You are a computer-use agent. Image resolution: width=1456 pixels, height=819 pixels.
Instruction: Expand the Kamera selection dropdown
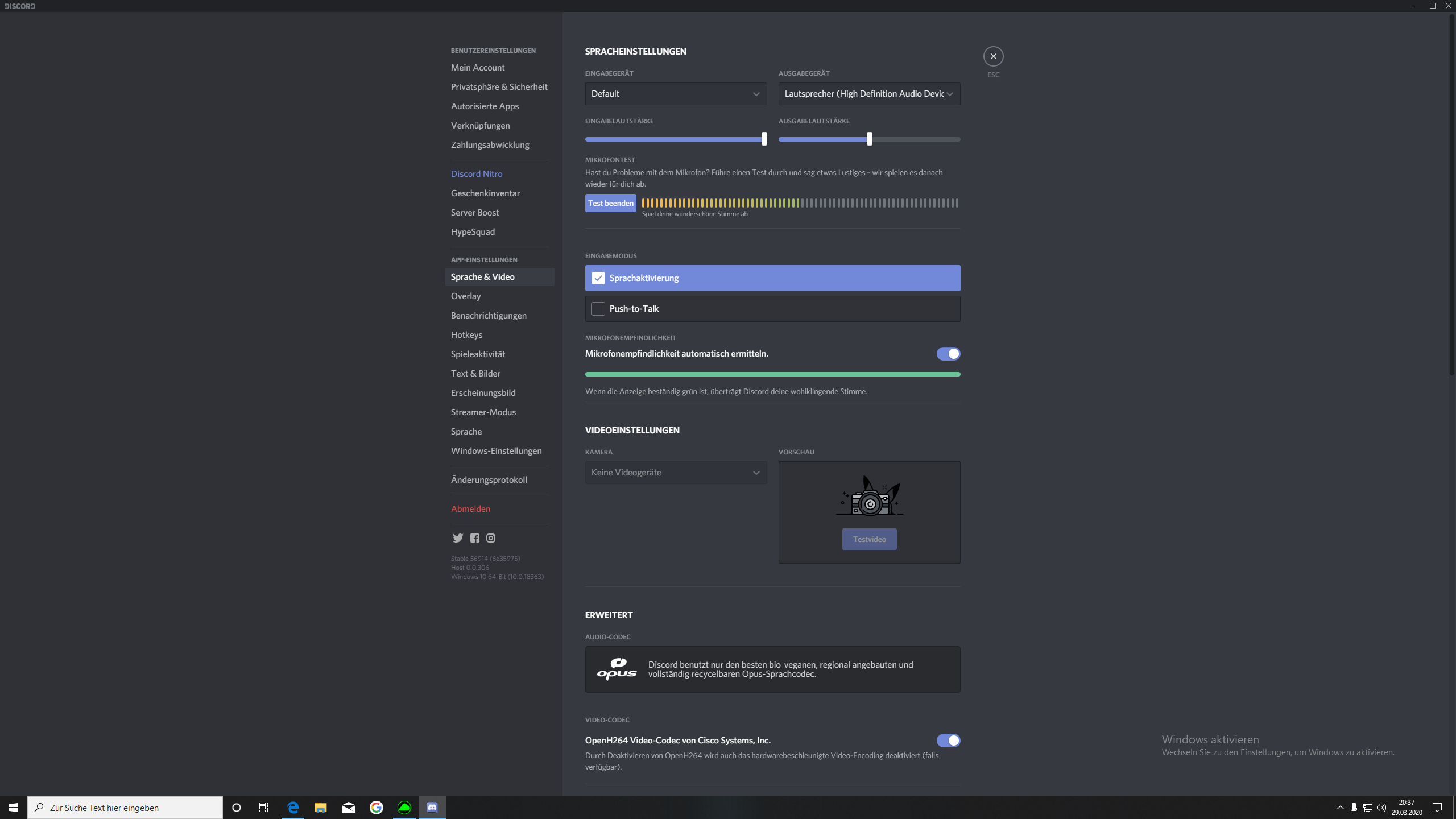[675, 473]
